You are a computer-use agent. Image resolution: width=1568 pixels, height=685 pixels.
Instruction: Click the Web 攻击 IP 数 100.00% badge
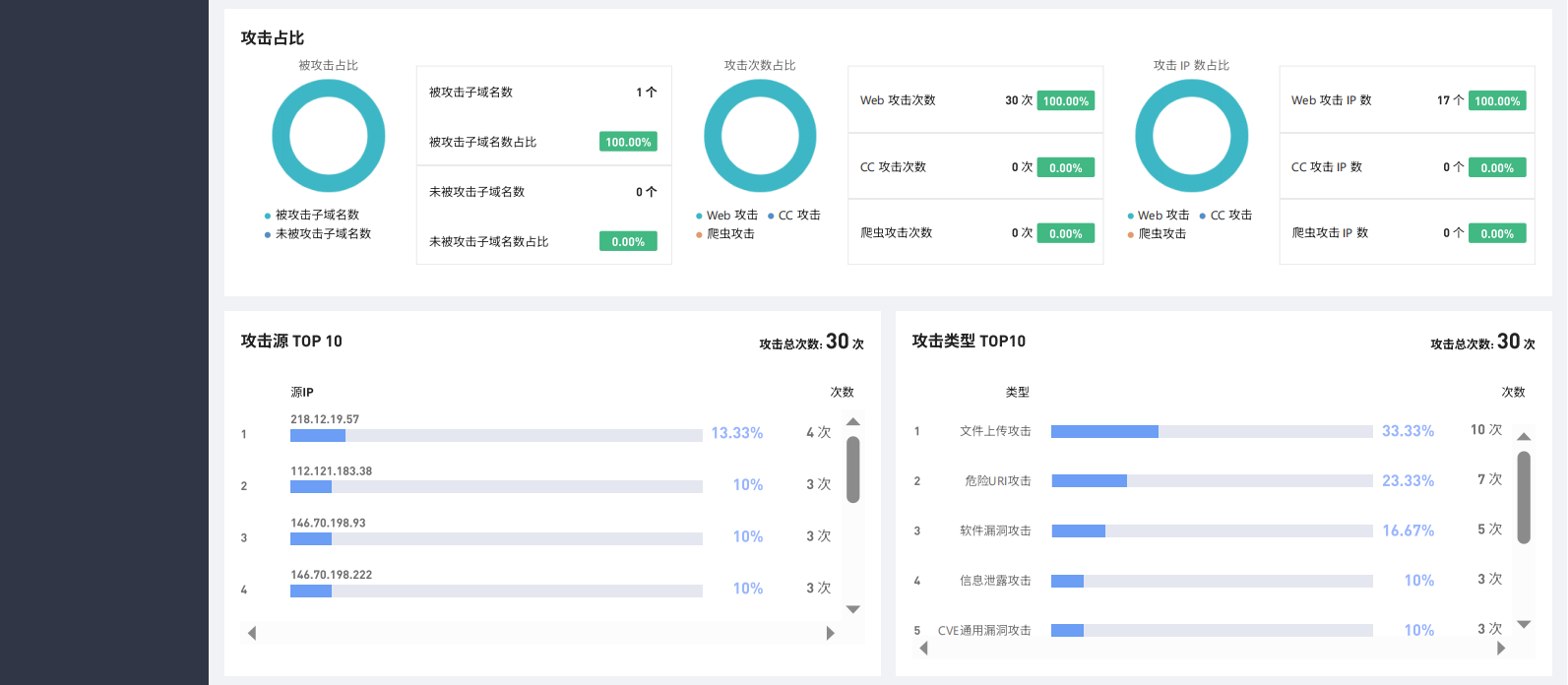1496,101
